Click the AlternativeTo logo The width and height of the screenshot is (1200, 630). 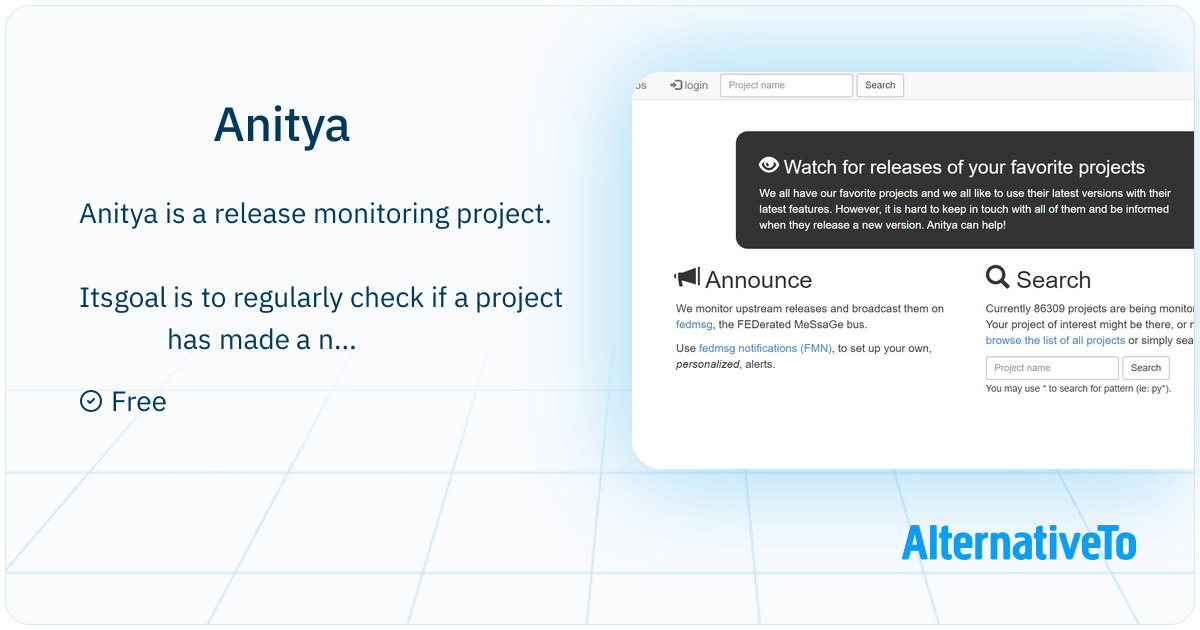click(x=1019, y=542)
